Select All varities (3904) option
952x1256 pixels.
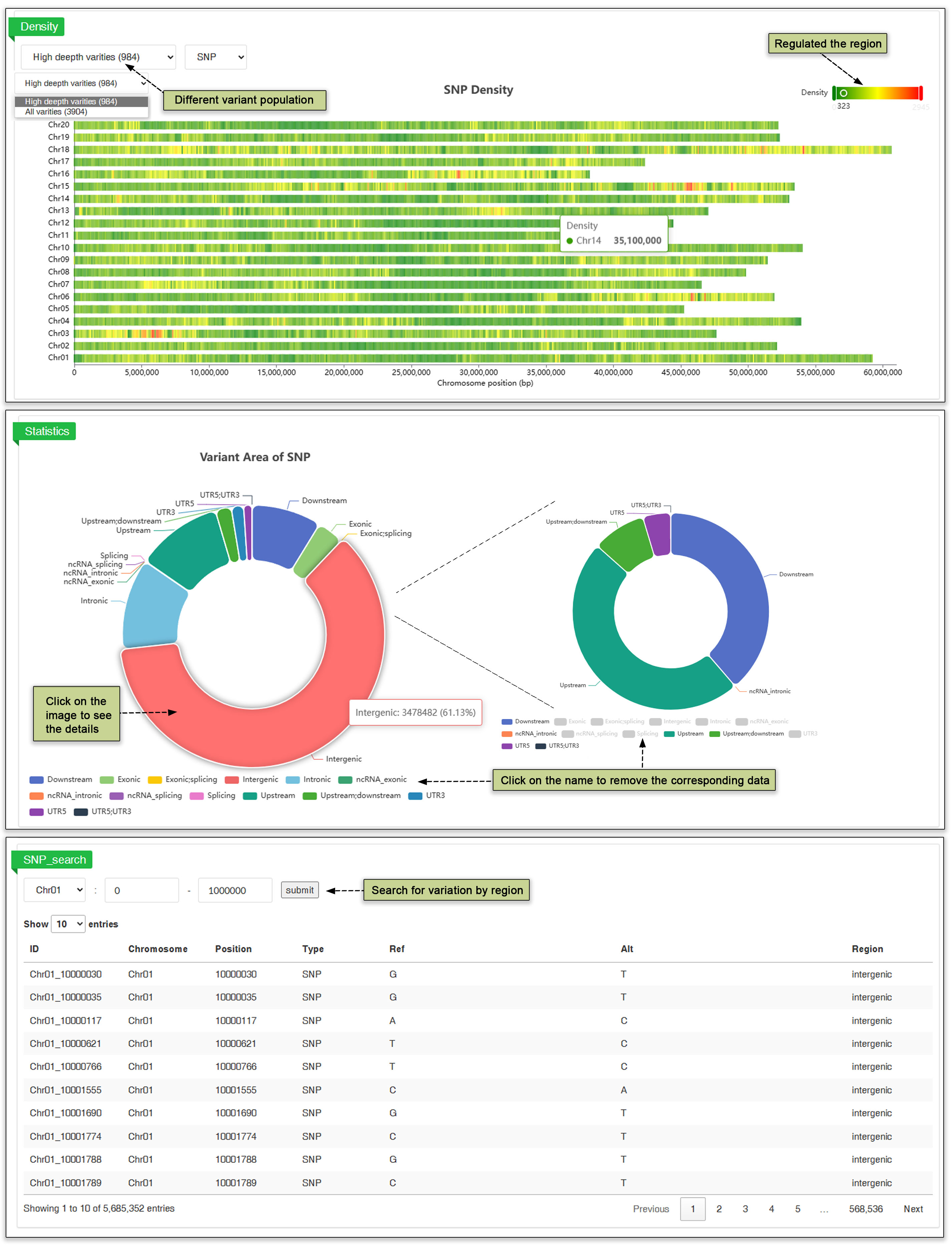click(x=56, y=112)
